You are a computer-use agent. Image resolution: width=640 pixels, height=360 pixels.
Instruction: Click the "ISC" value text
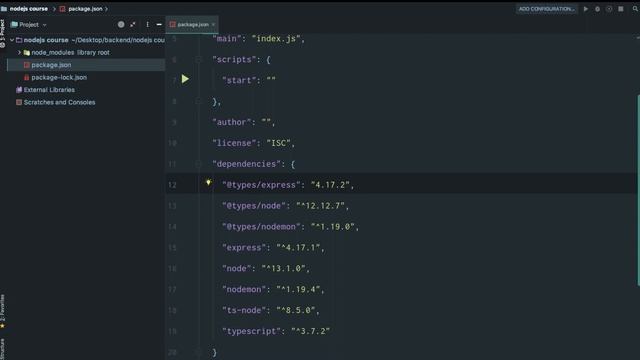tap(278, 143)
